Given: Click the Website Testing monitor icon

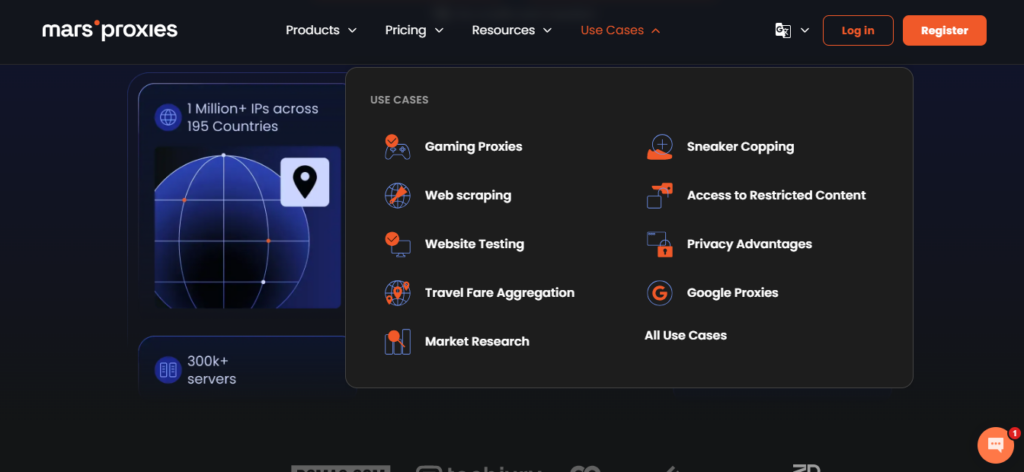Looking at the screenshot, I should coord(397,244).
